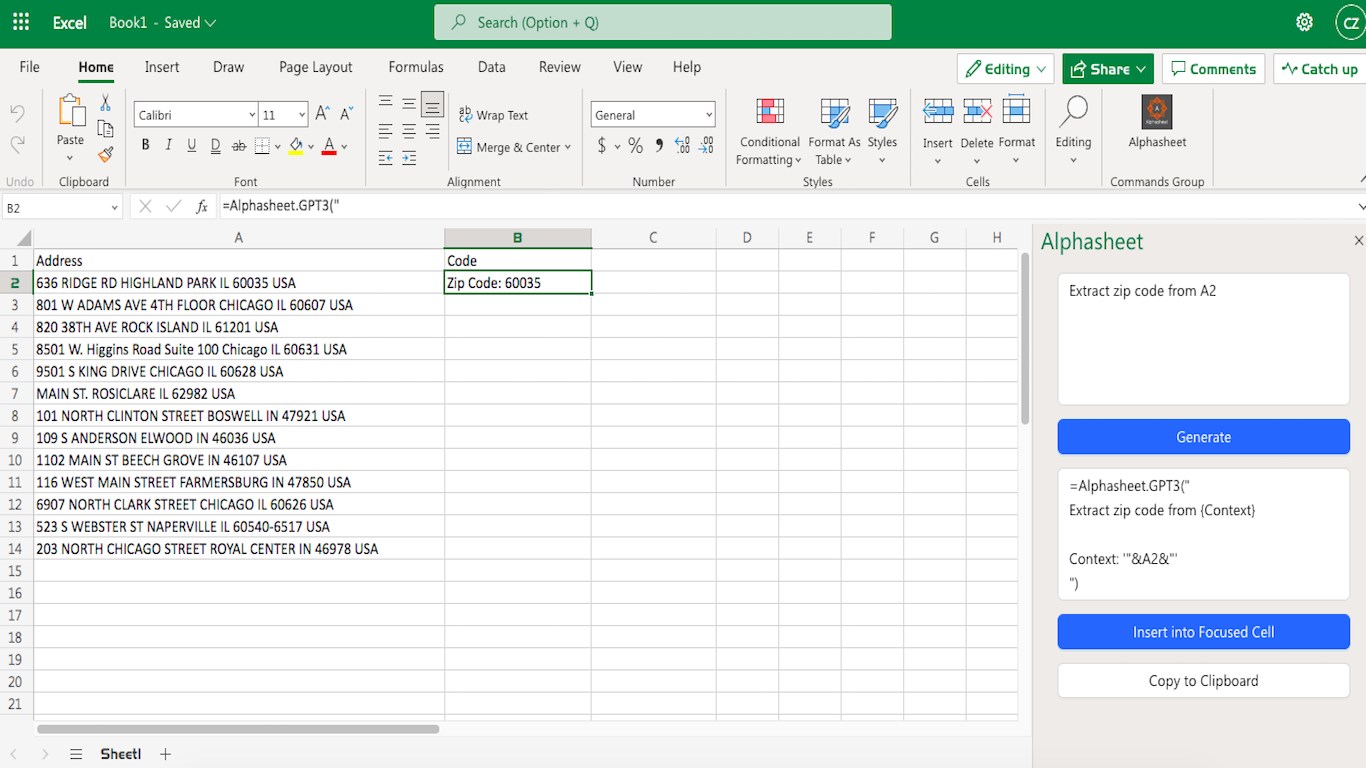The image size is (1366, 768).
Task: Align text to the right
Action: click(432, 131)
